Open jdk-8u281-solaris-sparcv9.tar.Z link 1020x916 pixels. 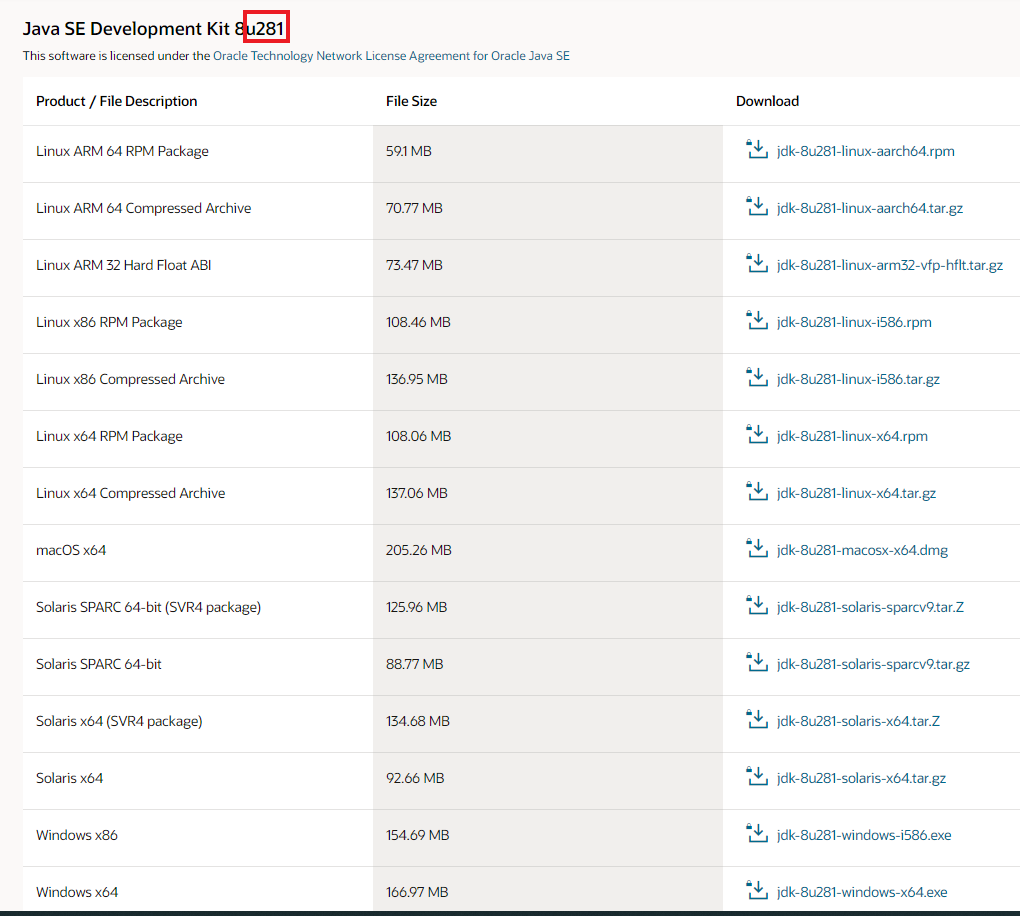(x=870, y=607)
